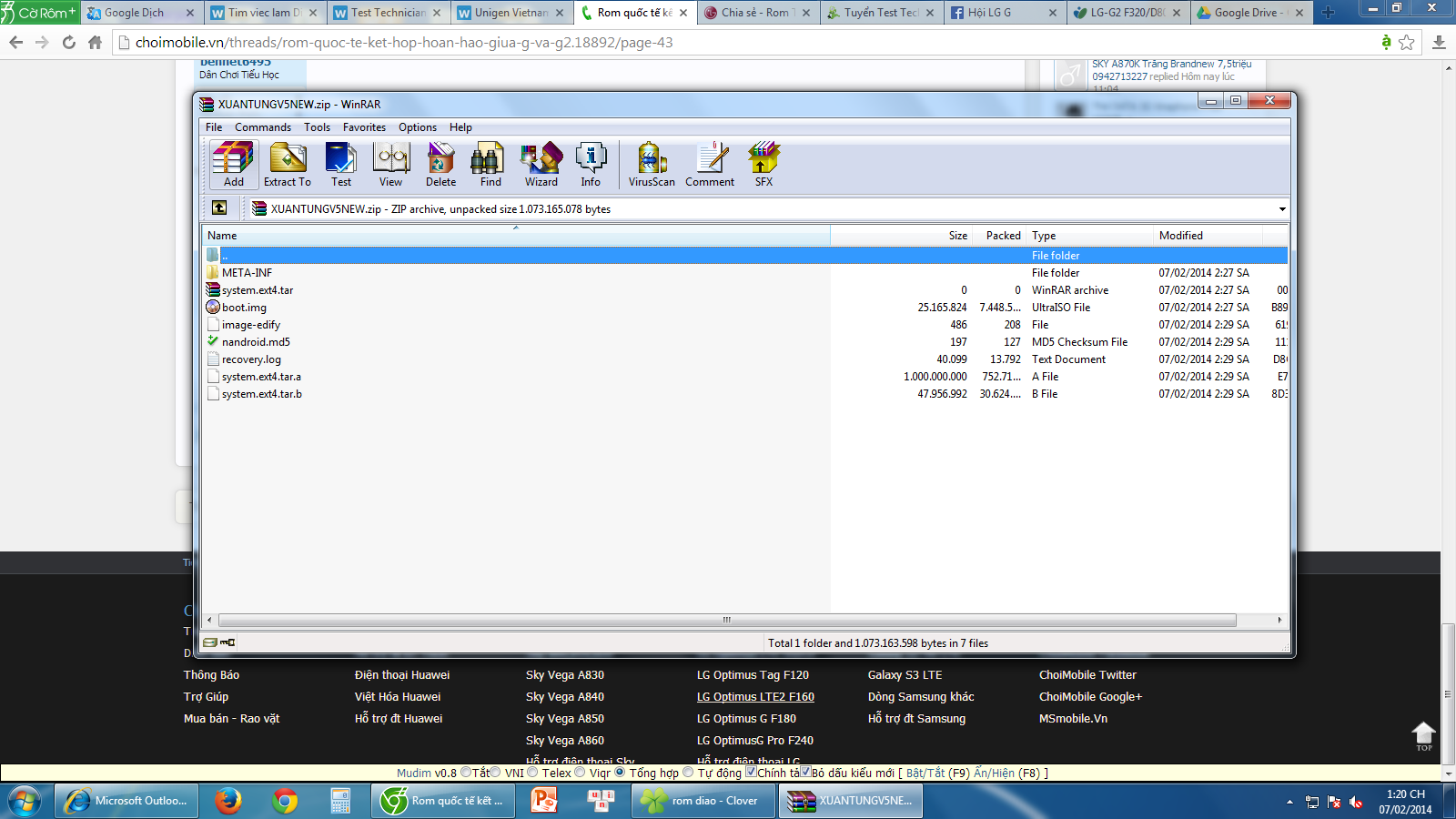This screenshot has width=1456, height=819.
Task: Select the META-INF folder row
Action: pos(744,273)
